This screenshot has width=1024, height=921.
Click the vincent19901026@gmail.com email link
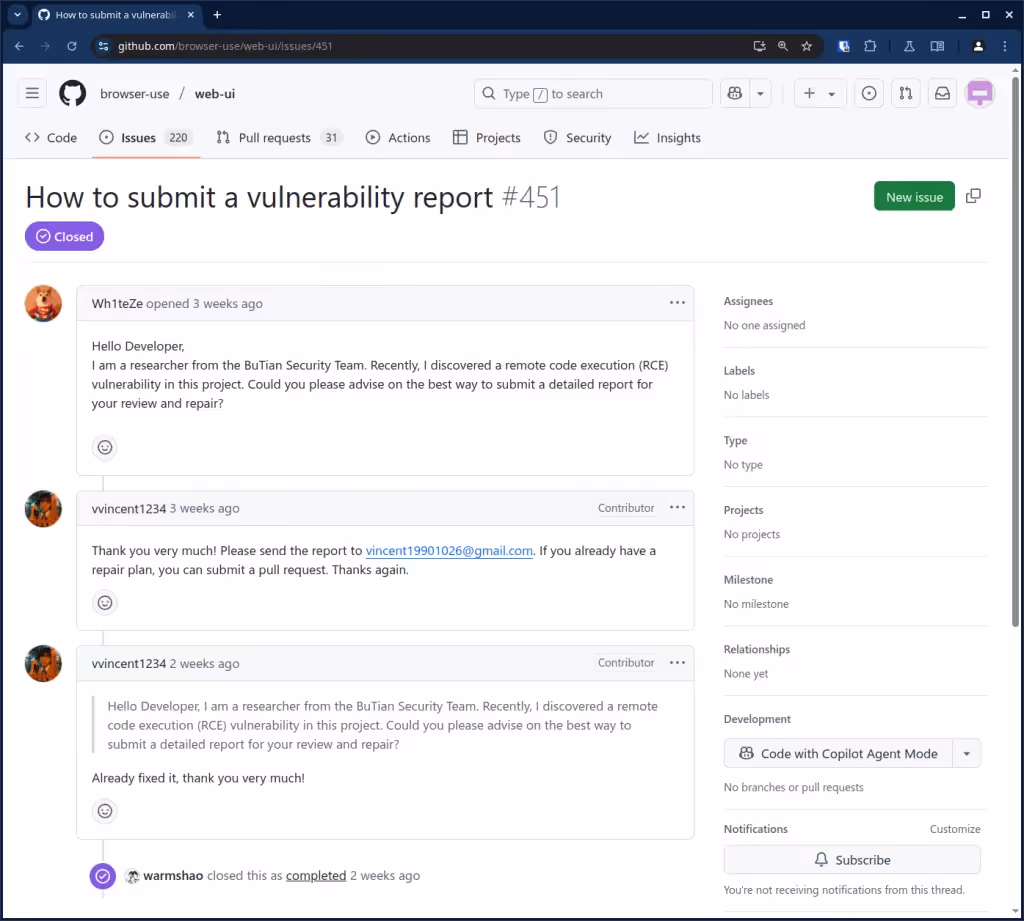tap(449, 551)
